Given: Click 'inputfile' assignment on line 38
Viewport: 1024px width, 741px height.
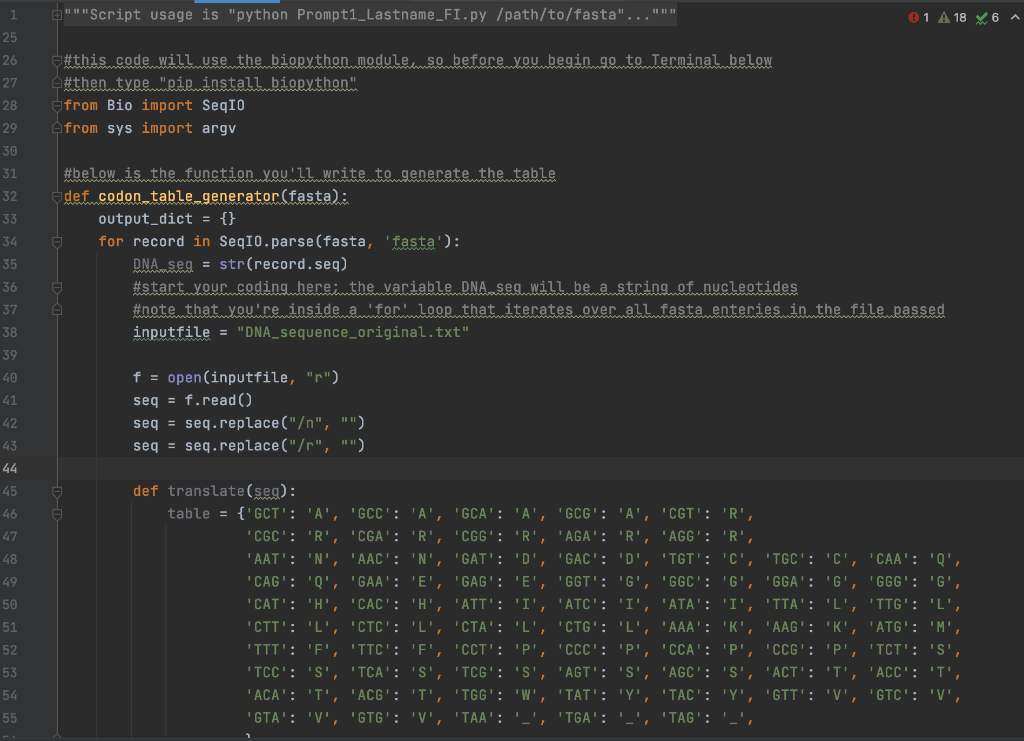Looking at the screenshot, I should click(x=172, y=333).
